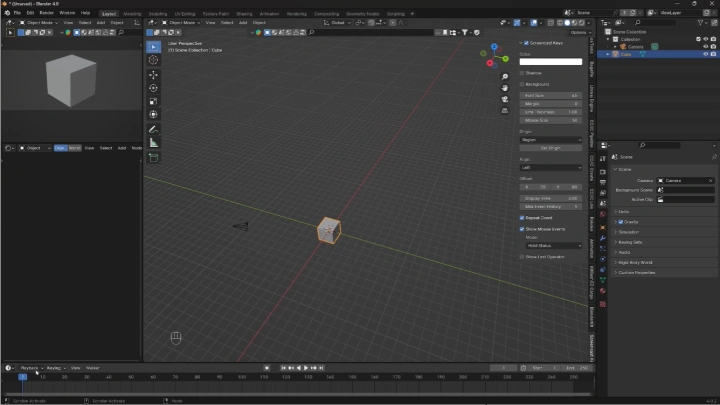720x405 pixels.
Task: Jump to the timeline start frame
Action: click(x=283, y=368)
